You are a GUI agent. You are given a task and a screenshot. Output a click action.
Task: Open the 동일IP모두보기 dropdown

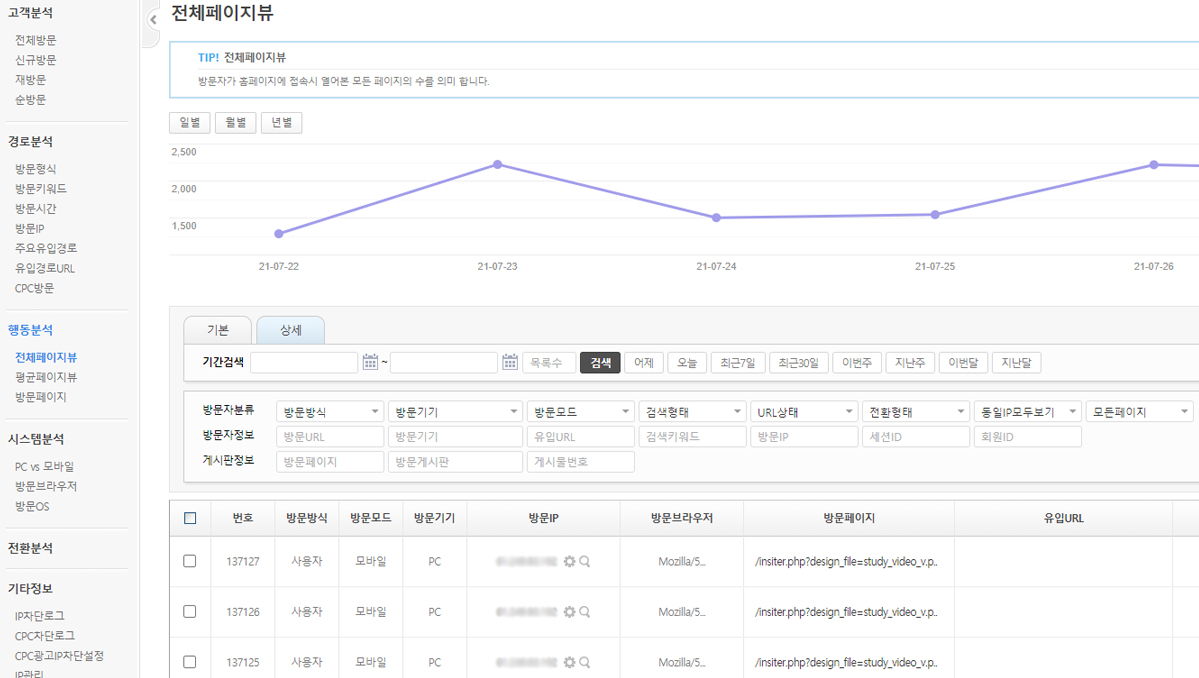(1027, 412)
